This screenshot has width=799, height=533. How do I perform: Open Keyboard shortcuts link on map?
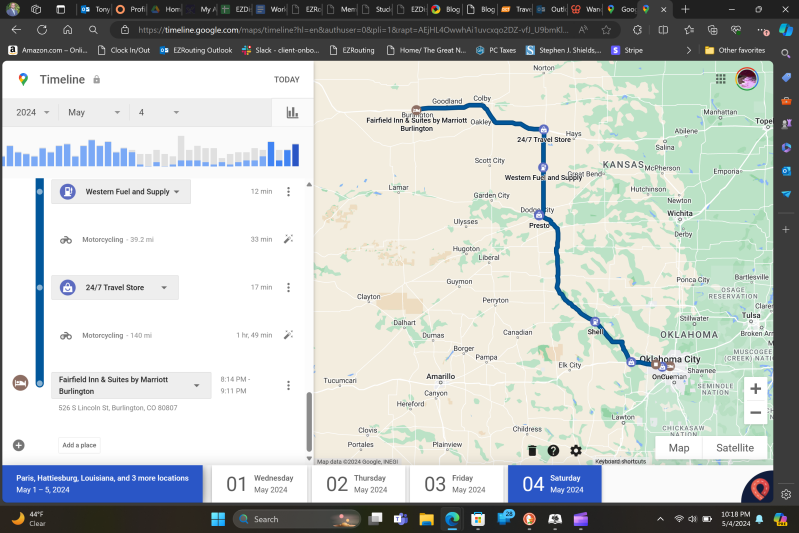click(620, 461)
